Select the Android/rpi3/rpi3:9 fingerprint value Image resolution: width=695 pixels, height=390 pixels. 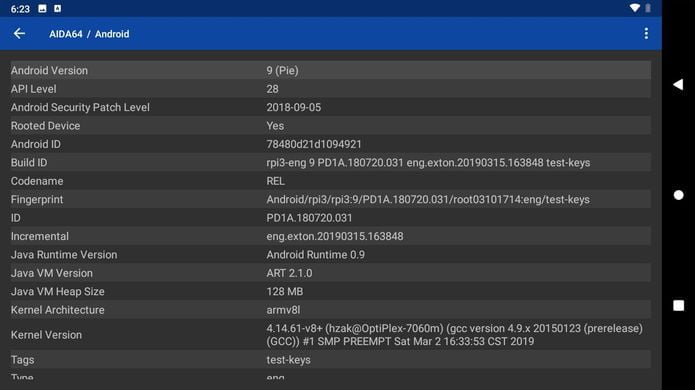pyautogui.click(x=428, y=199)
